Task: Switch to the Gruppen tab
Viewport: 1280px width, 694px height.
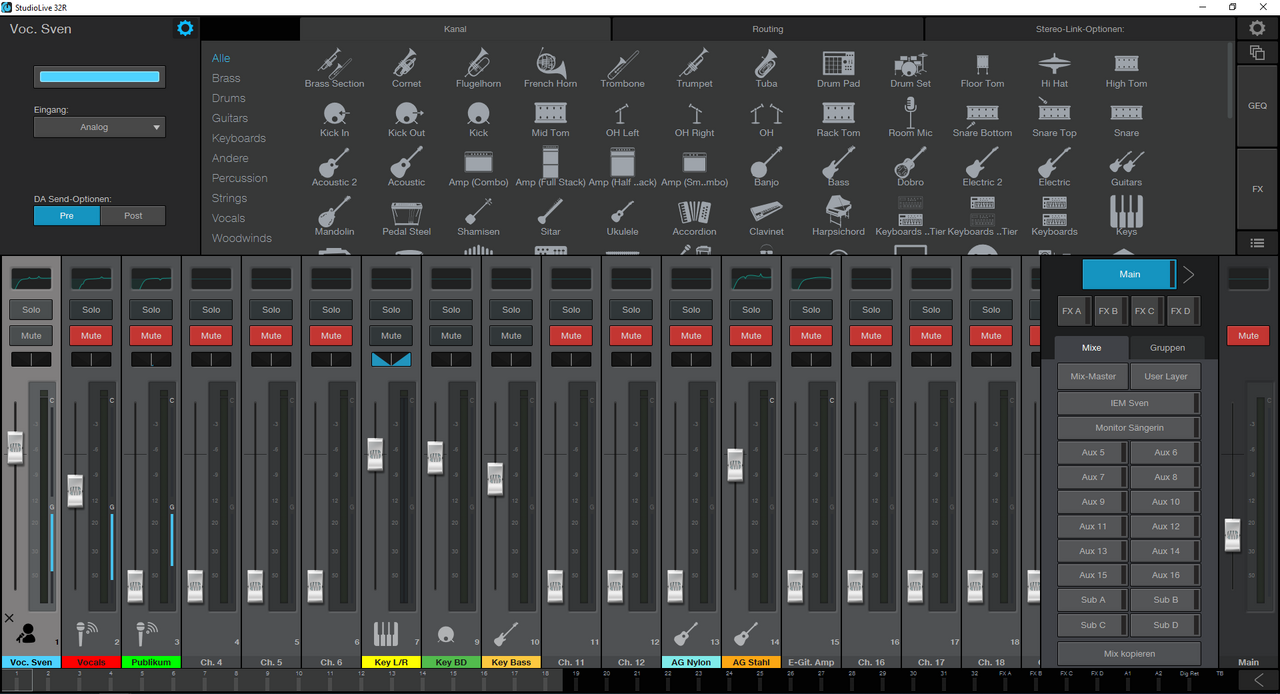Action: [x=1167, y=347]
